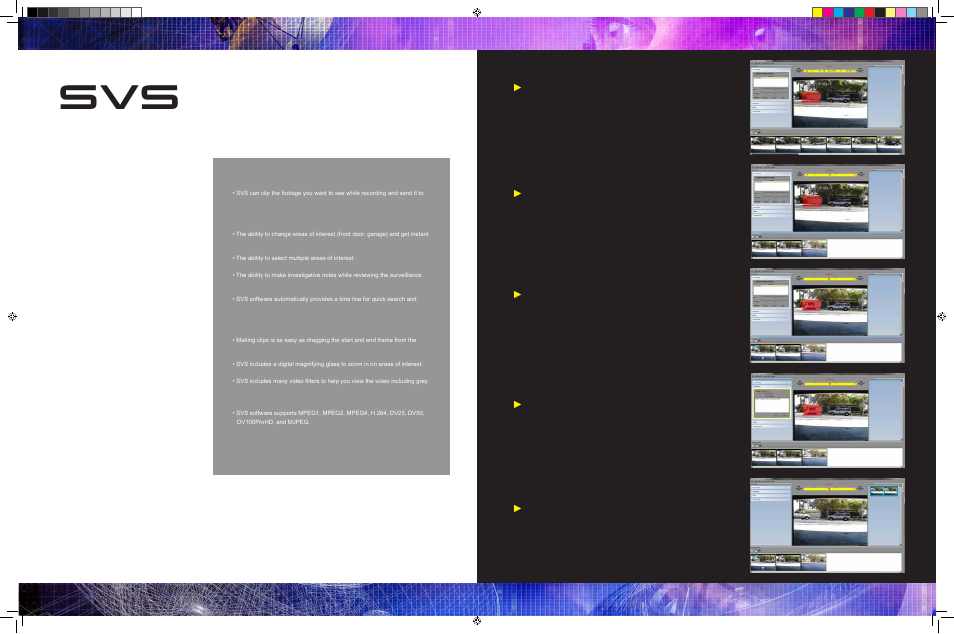Click text 'DV100ProHD, and MJPEG.'
The height and width of the screenshot is (634, 954).
(273, 422)
